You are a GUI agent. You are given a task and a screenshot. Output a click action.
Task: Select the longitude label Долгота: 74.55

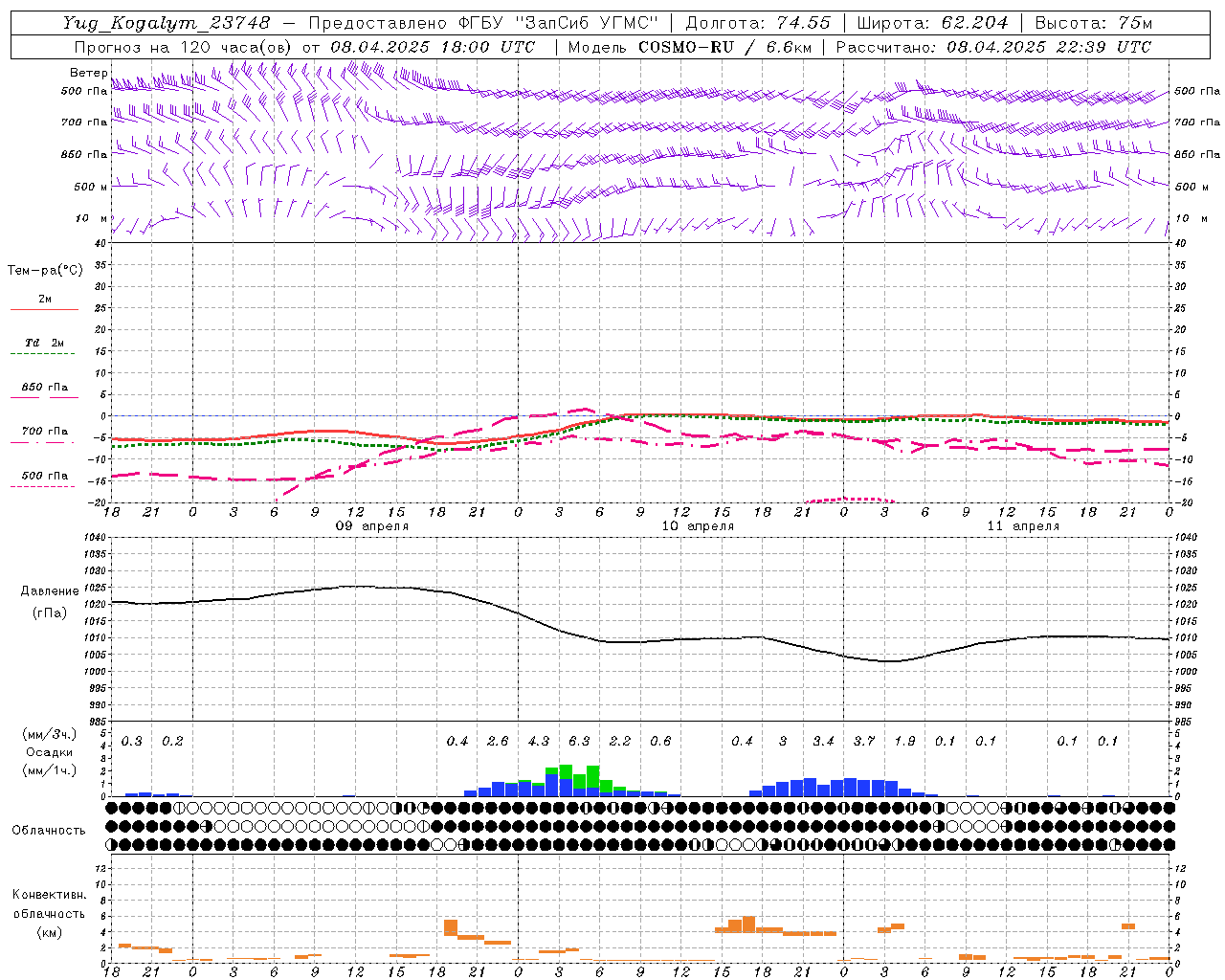tap(758, 23)
